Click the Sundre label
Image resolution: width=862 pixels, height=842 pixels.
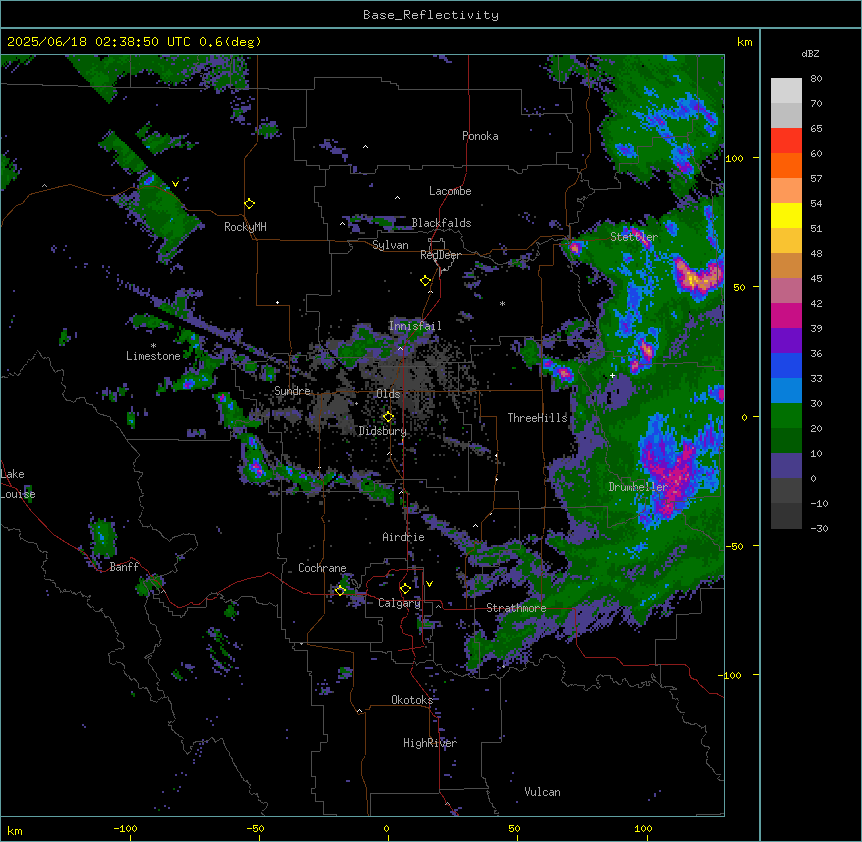(x=292, y=391)
